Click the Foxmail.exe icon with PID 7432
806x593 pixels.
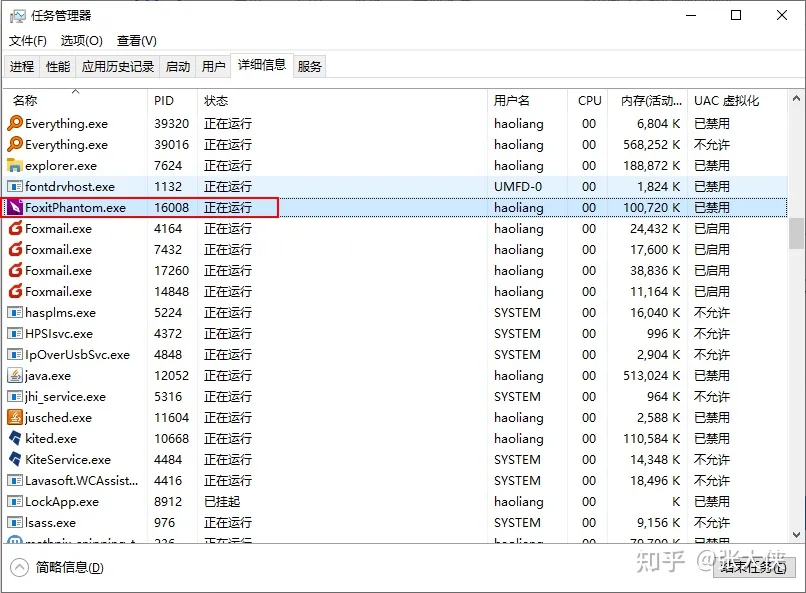click(15, 249)
